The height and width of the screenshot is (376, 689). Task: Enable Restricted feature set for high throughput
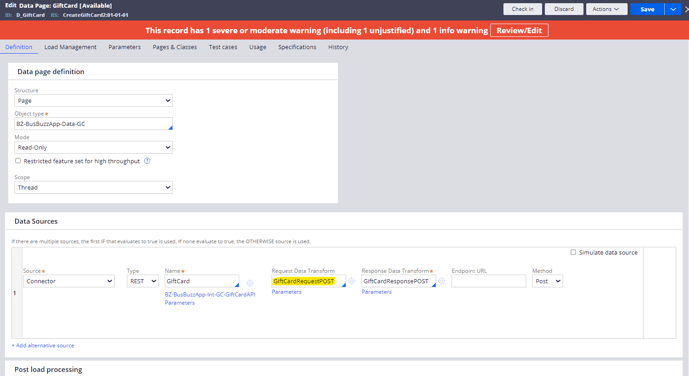(18, 161)
